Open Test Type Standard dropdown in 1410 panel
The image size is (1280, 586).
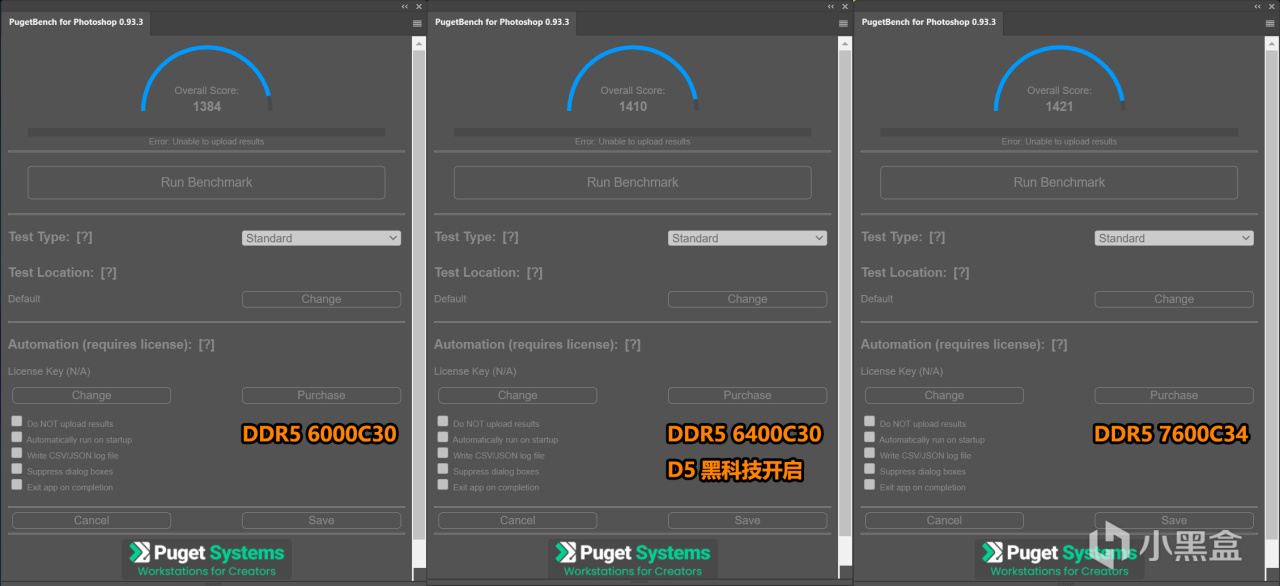pos(747,238)
